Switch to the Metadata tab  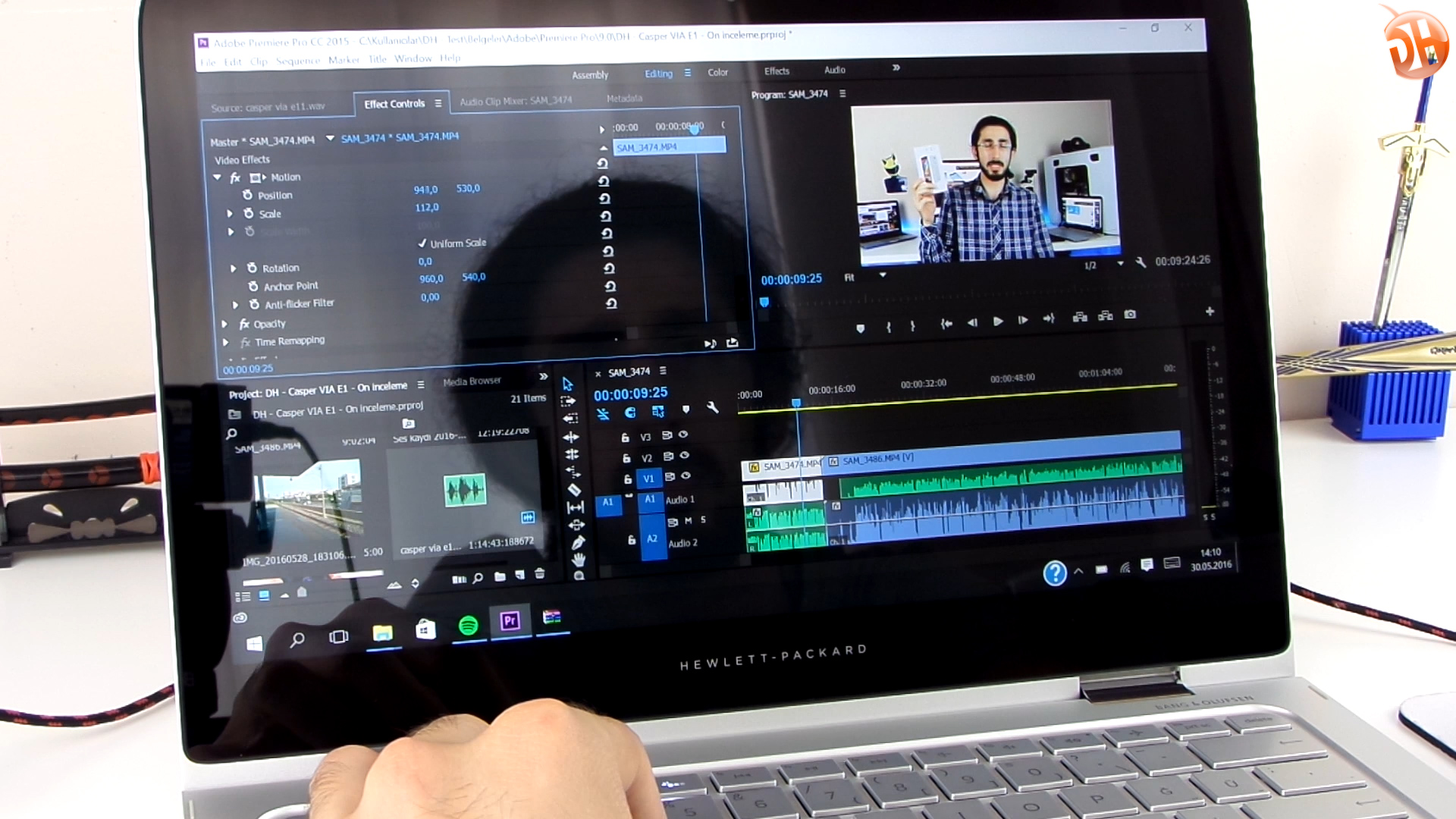(624, 99)
